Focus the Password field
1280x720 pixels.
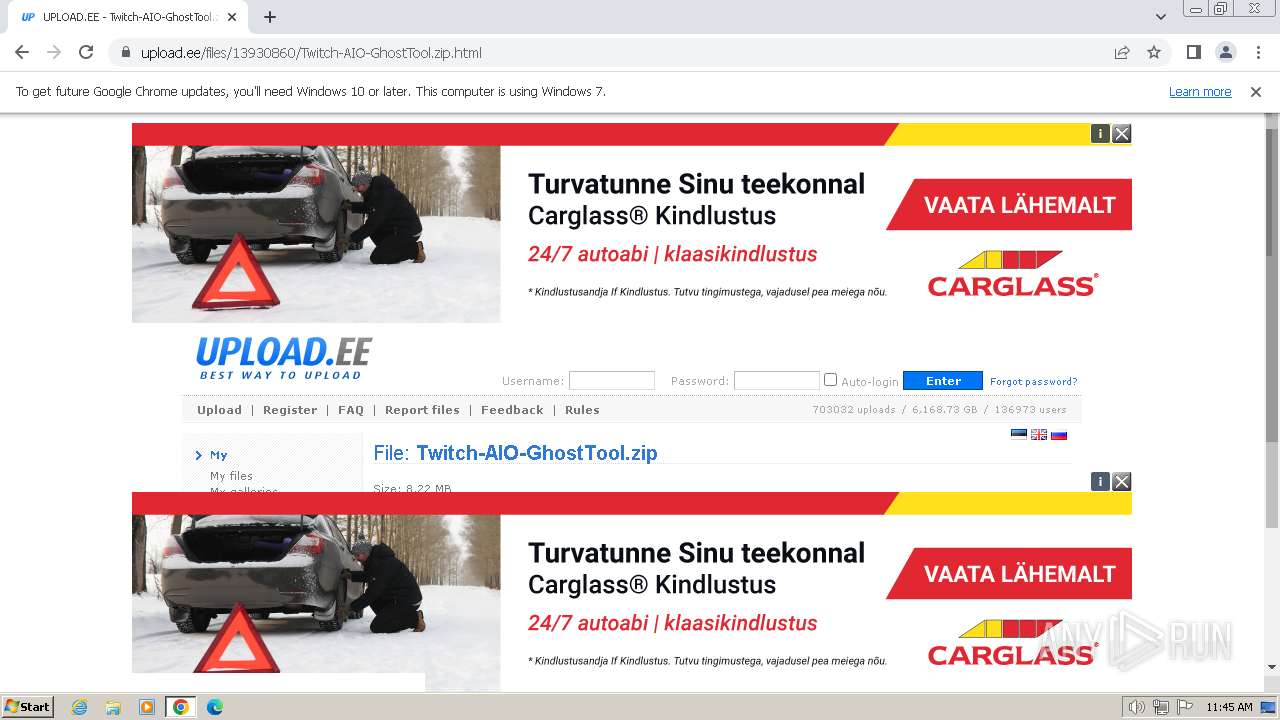pyautogui.click(x=777, y=381)
